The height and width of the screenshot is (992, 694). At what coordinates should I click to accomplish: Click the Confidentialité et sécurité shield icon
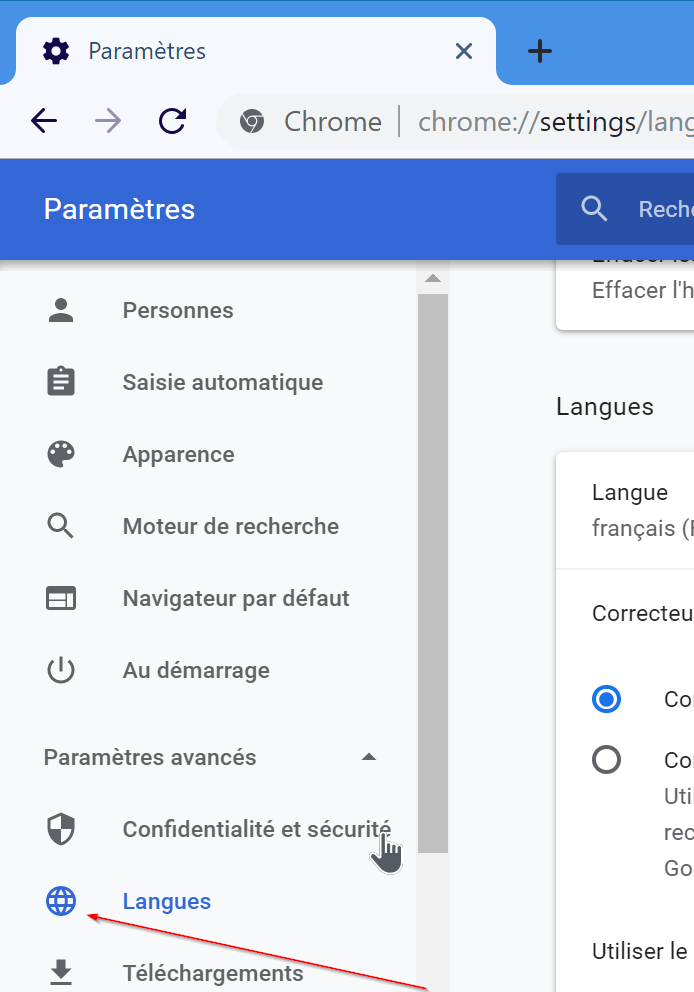pyautogui.click(x=61, y=829)
